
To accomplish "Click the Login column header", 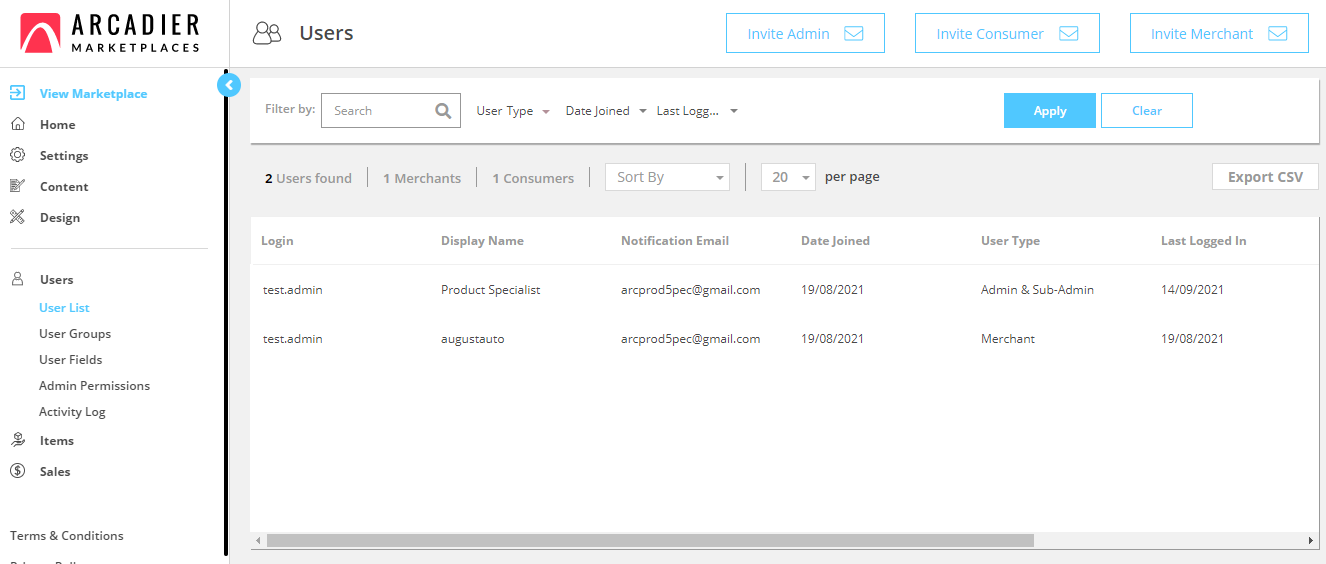I will 277,241.
